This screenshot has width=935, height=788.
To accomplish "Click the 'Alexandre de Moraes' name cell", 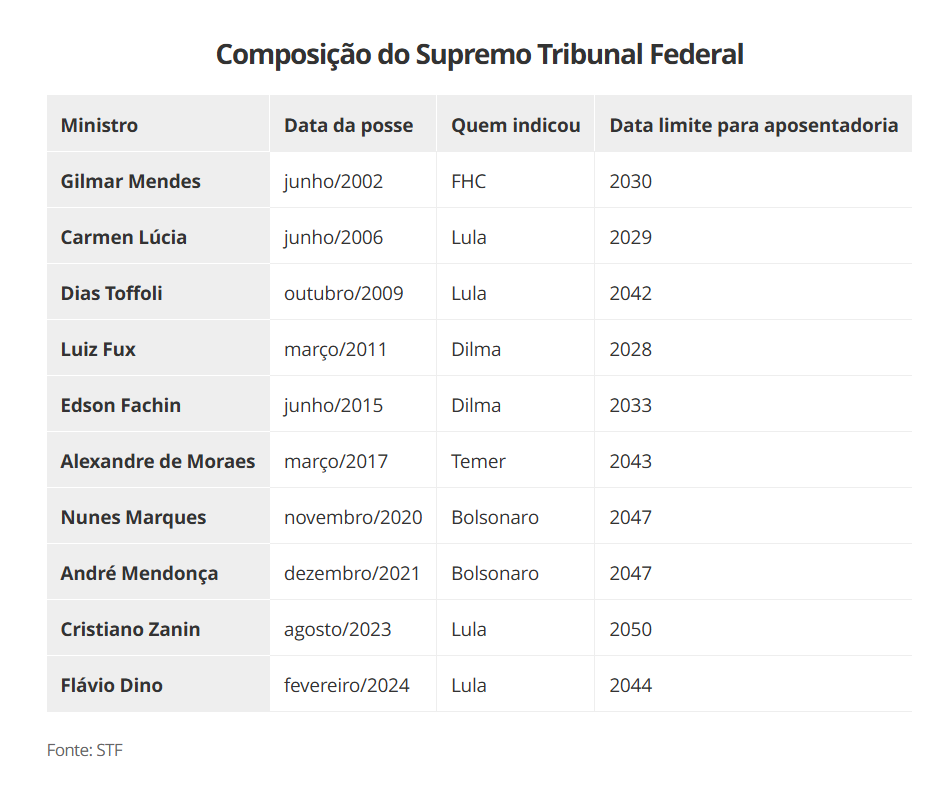I will [157, 461].
